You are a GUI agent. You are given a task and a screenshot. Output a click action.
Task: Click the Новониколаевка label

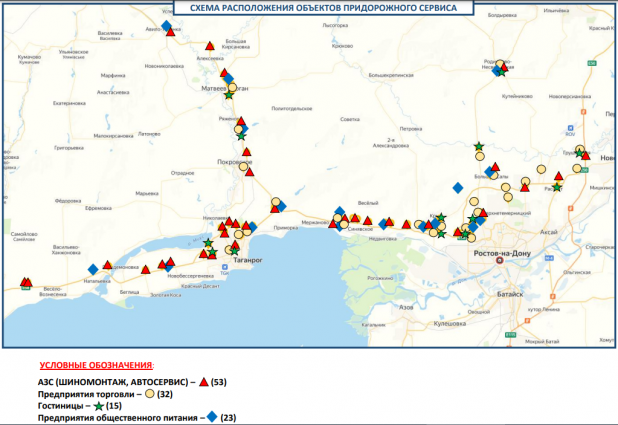coord(164,66)
